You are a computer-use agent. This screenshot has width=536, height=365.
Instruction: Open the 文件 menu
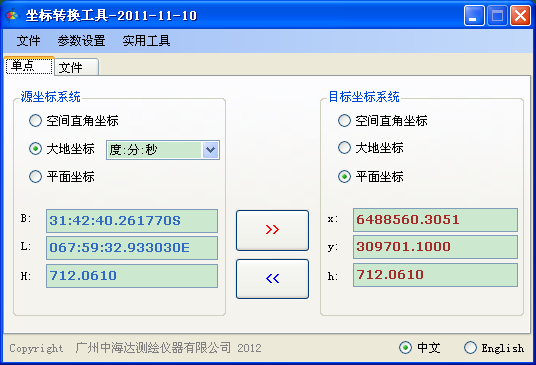pos(29,41)
